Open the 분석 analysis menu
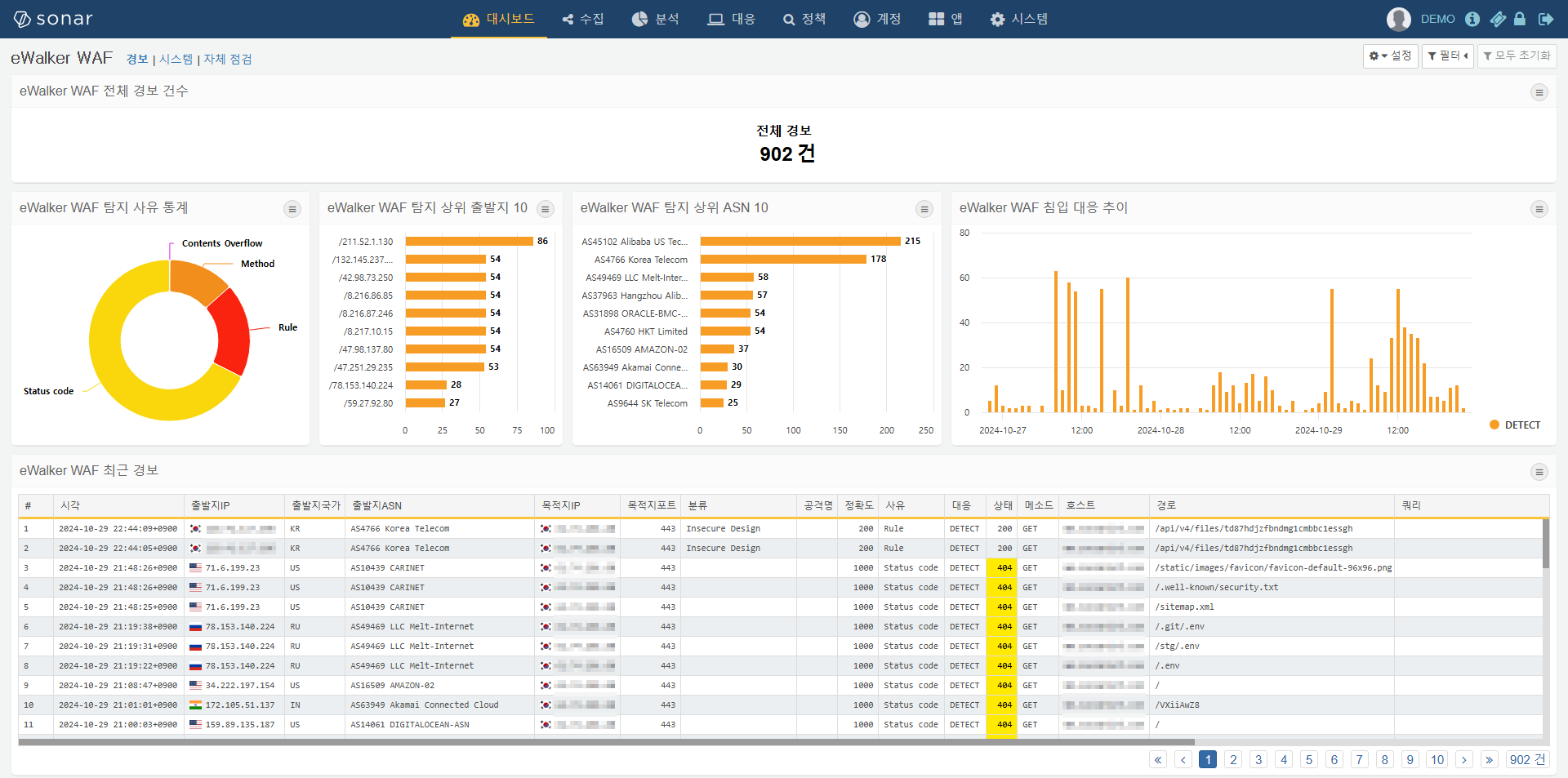This screenshot has width=1568, height=778. point(655,19)
